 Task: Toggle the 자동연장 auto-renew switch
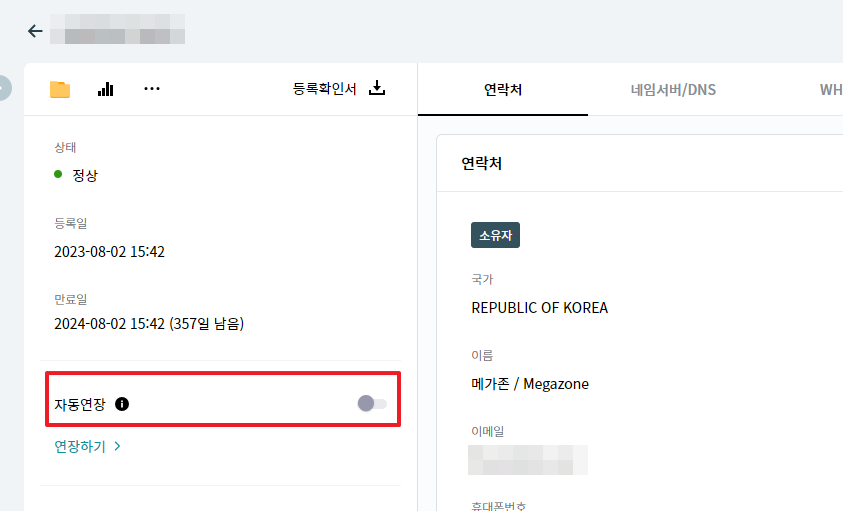click(x=372, y=403)
